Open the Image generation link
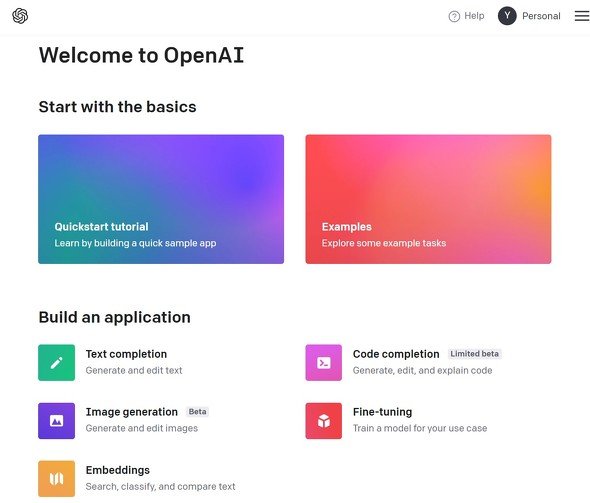 132,412
